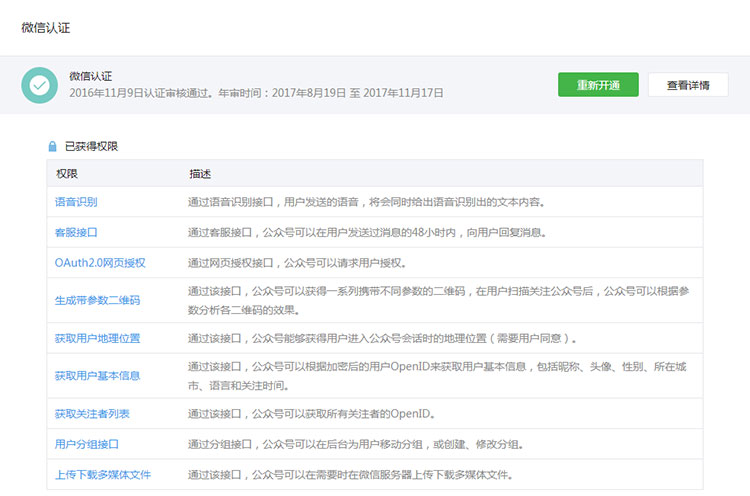750x496 pixels.
Task: Click the description of 语音识别 row
Action: pos(367,202)
